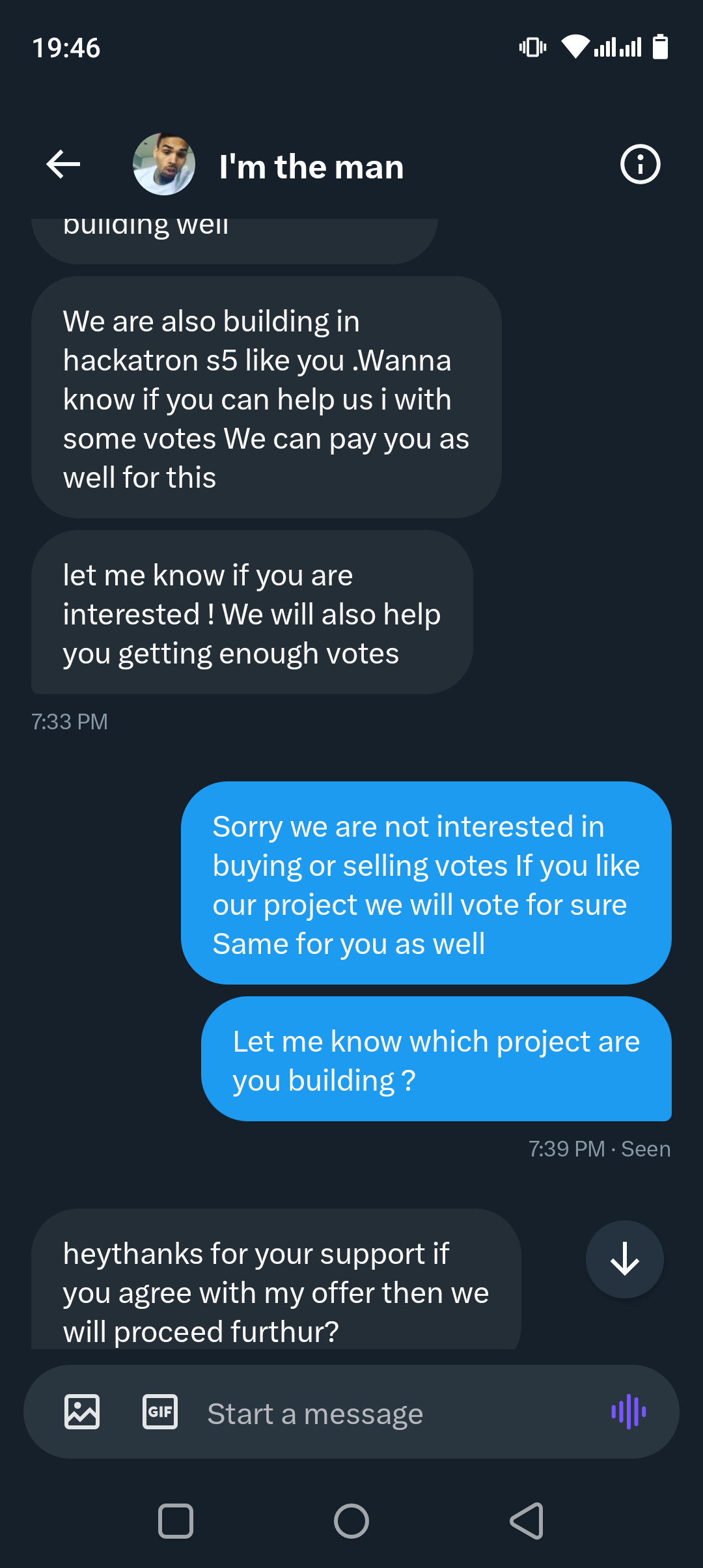
Task: Tap the image attachment icon
Action: pos(82,1412)
